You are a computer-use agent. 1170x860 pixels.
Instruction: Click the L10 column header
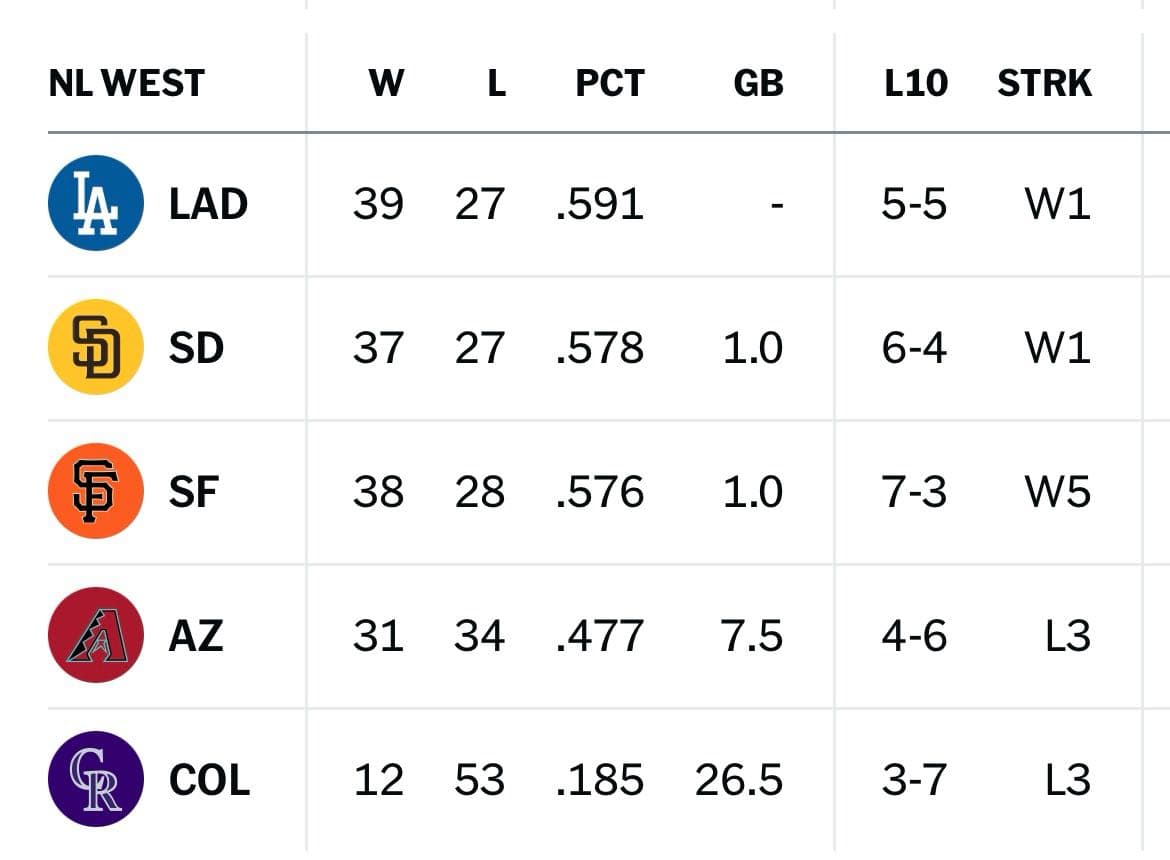click(x=915, y=84)
